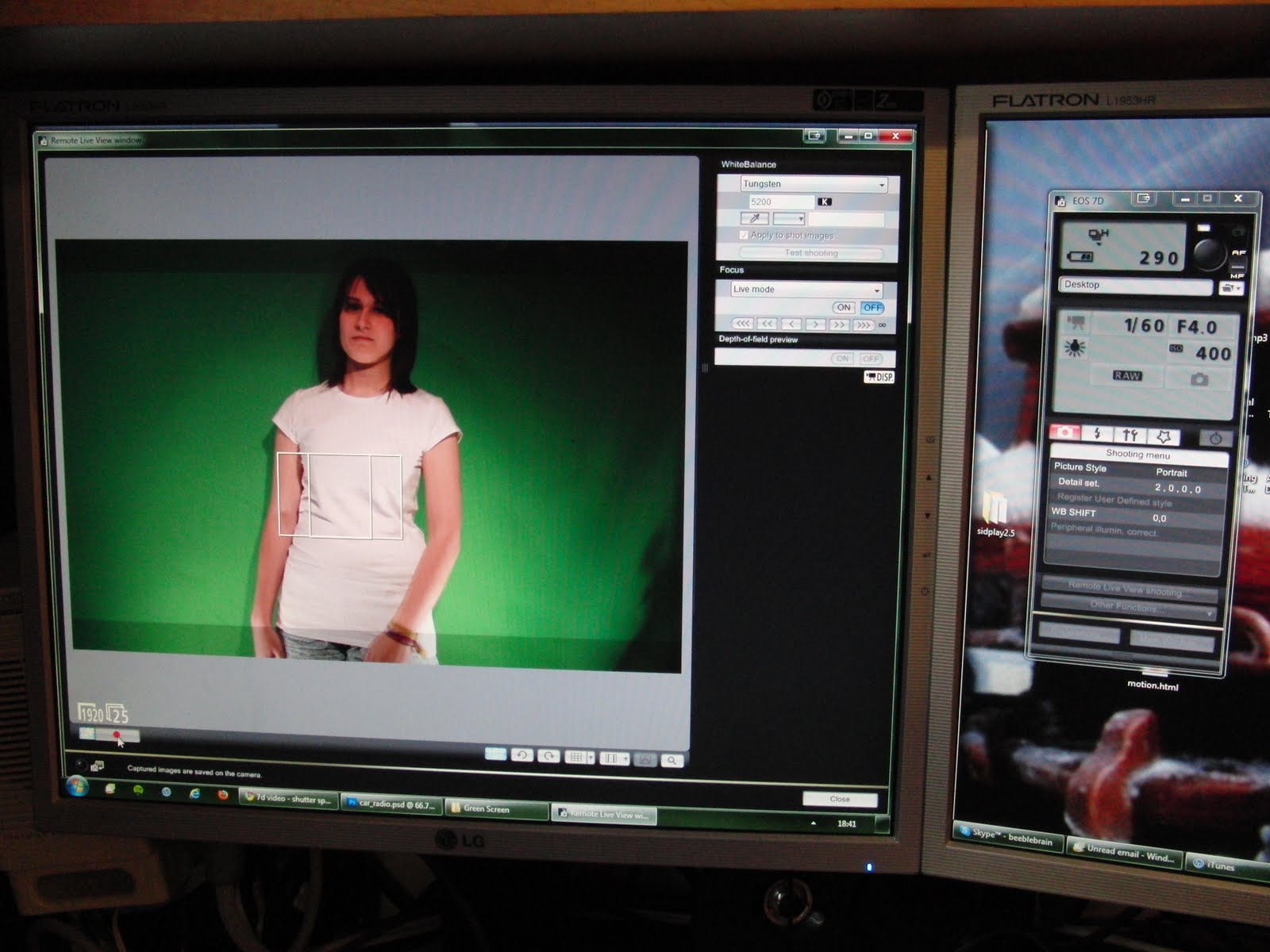Click the Firefox icon in quick launch
The height and width of the screenshot is (952, 1270).
click(x=223, y=794)
